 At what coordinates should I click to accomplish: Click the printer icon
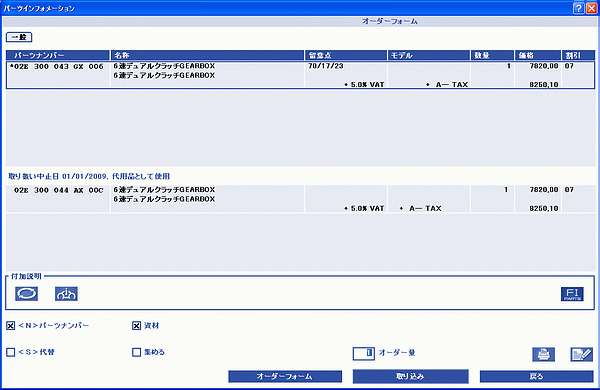coord(543,354)
